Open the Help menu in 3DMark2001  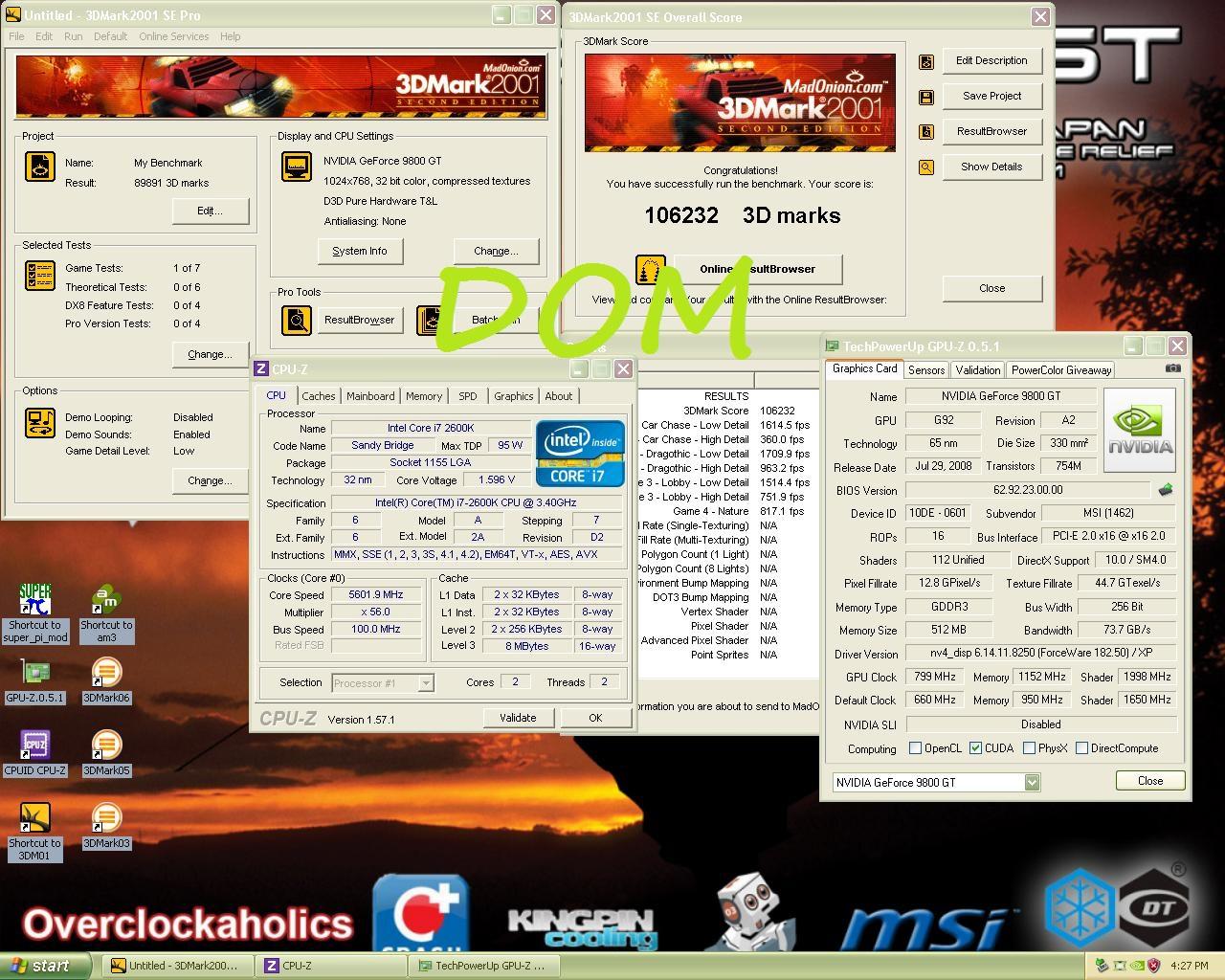[x=230, y=36]
